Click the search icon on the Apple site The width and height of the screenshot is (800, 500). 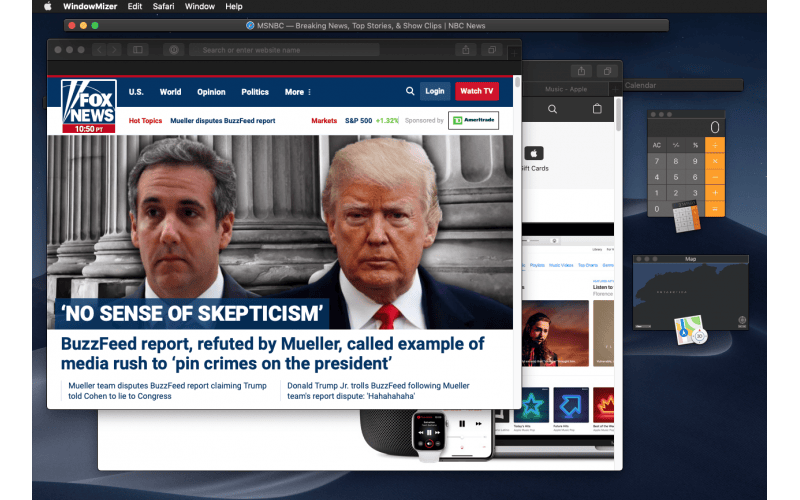552,109
